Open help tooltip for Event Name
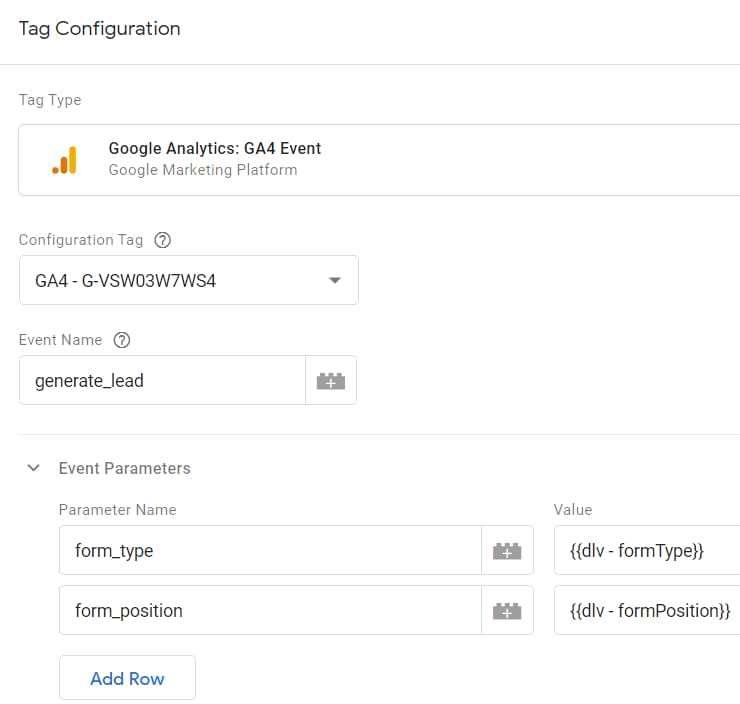This screenshot has width=740, height=704. pos(122,340)
